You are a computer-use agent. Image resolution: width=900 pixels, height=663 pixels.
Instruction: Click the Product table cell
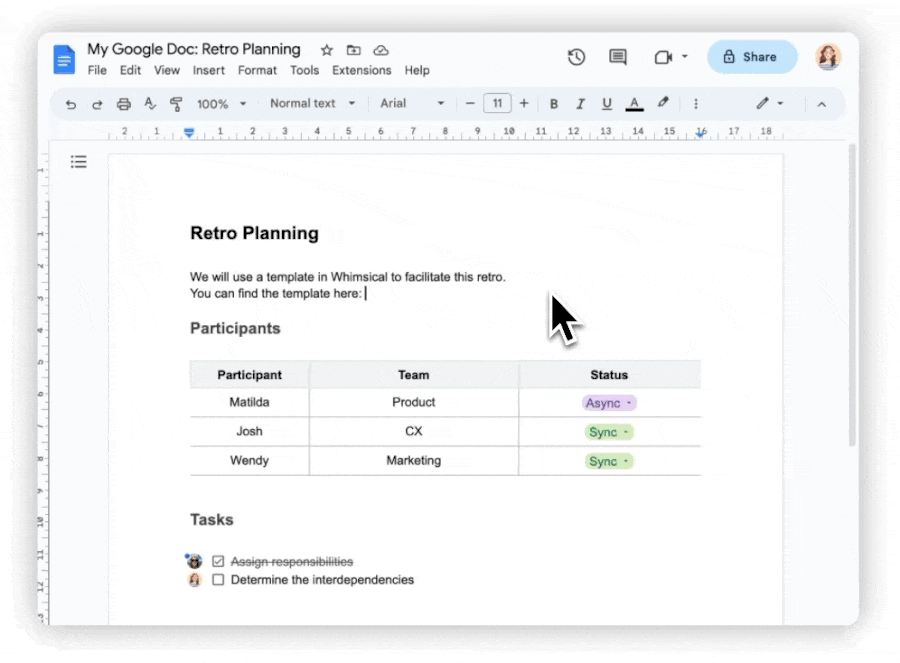(414, 402)
